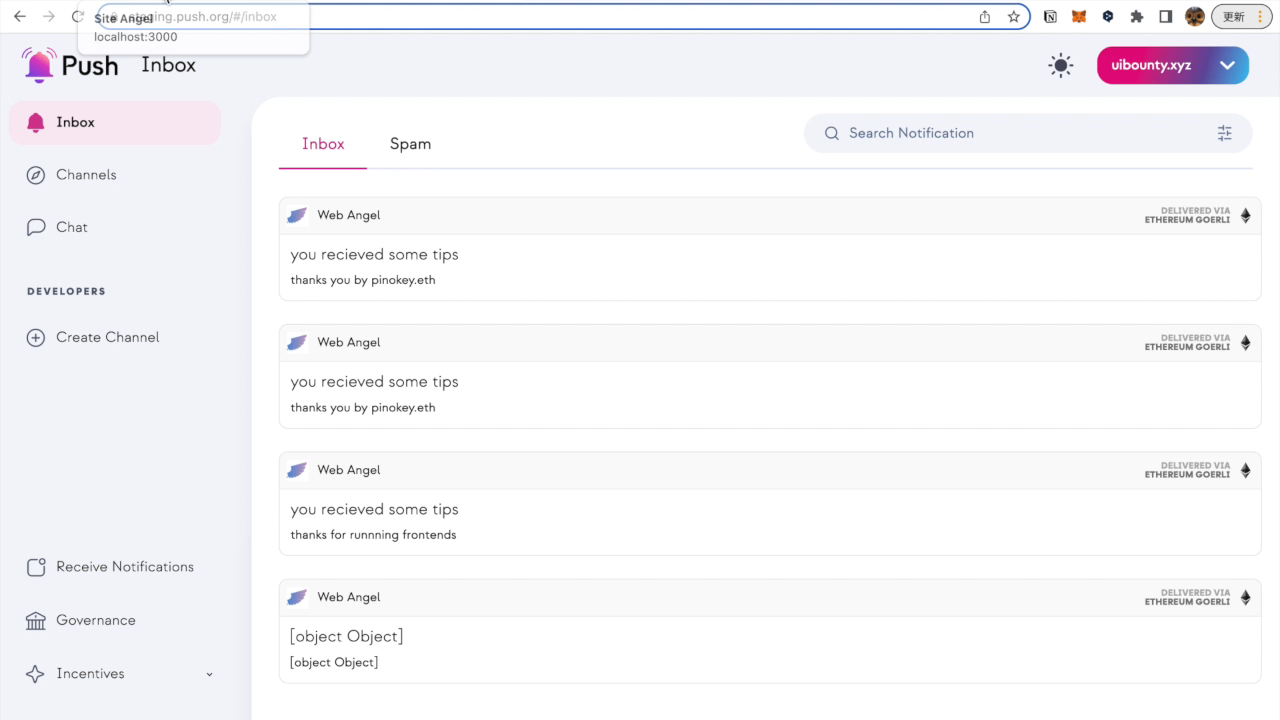Open the MetaMask fox extension
The height and width of the screenshot is (720, 1280).
pos(1079,17)
